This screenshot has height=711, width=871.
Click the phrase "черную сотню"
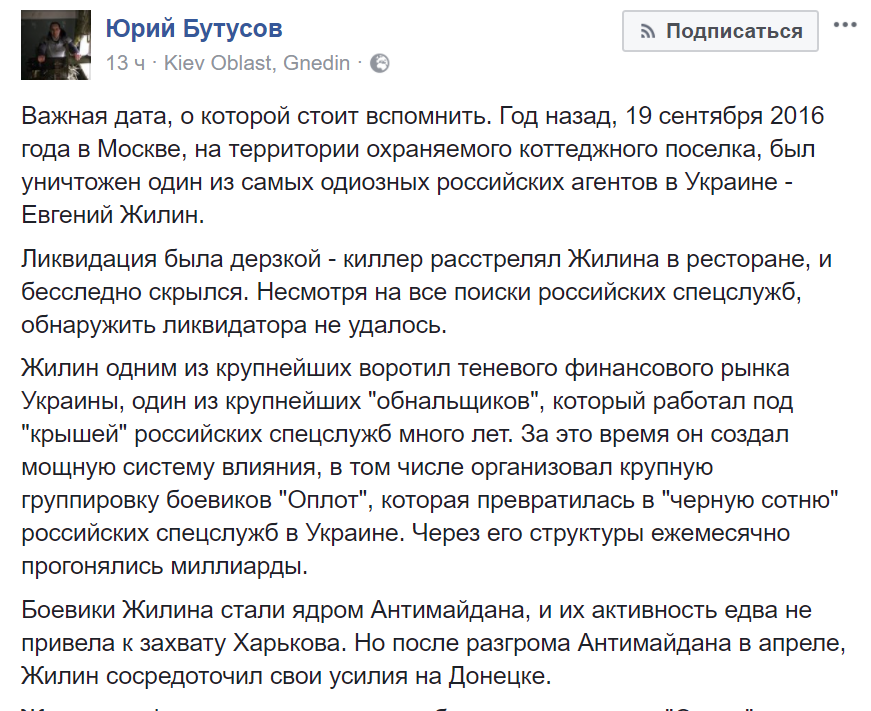click(x=750, y=500)
